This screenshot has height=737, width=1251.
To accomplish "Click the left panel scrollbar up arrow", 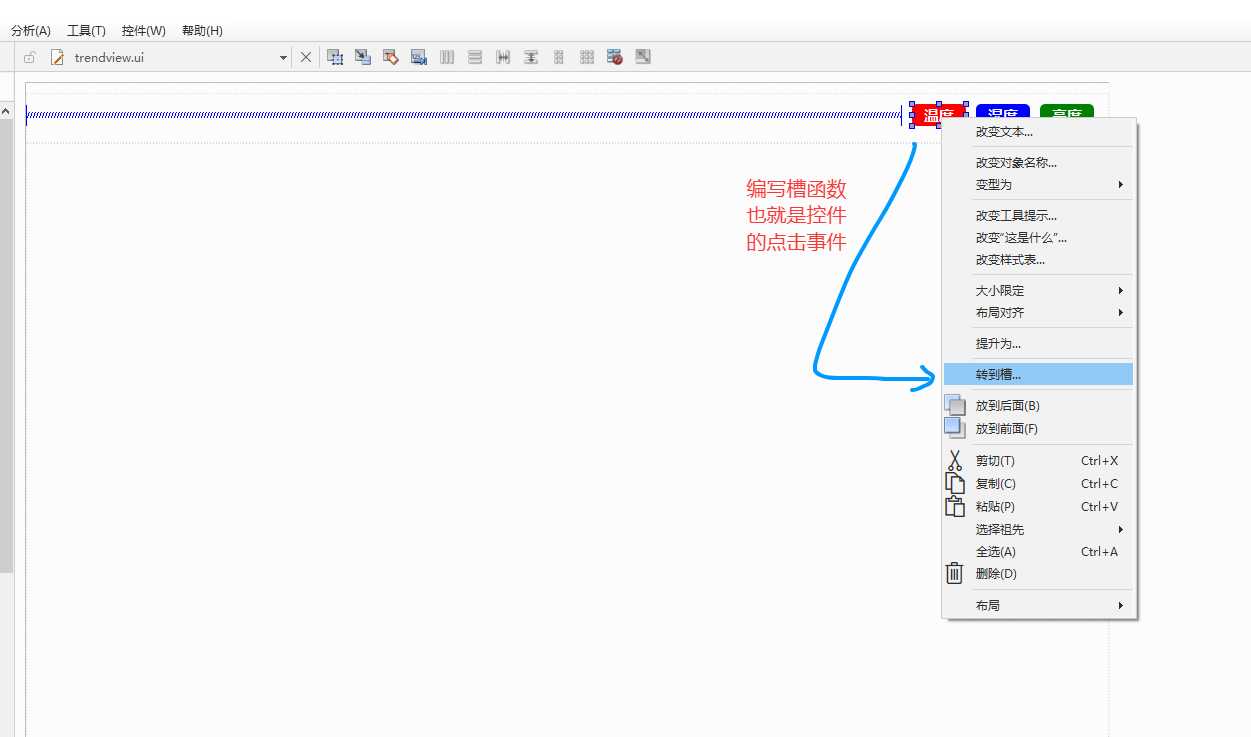I will 6,111.
